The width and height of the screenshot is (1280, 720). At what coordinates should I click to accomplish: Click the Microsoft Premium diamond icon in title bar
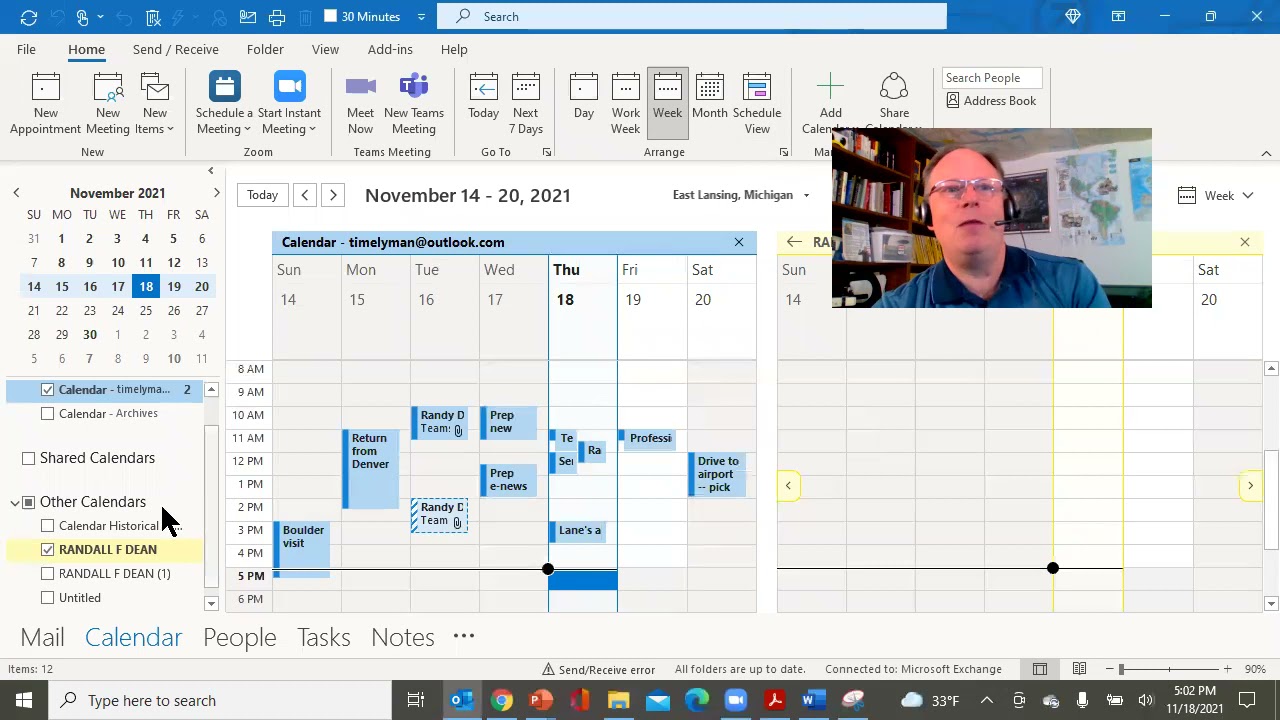[1073, 17]
